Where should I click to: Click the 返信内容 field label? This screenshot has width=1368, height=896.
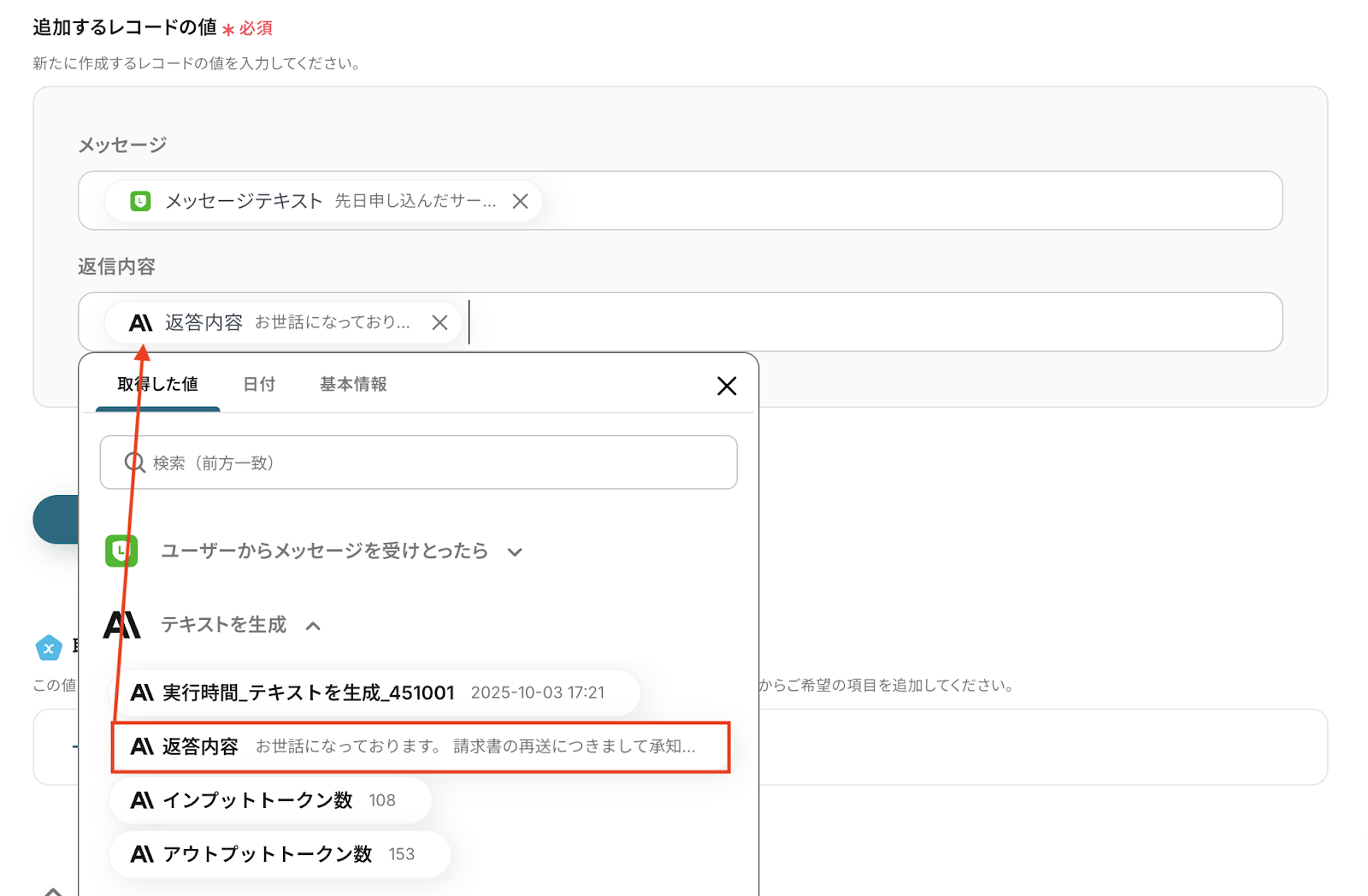click(116, 267)
